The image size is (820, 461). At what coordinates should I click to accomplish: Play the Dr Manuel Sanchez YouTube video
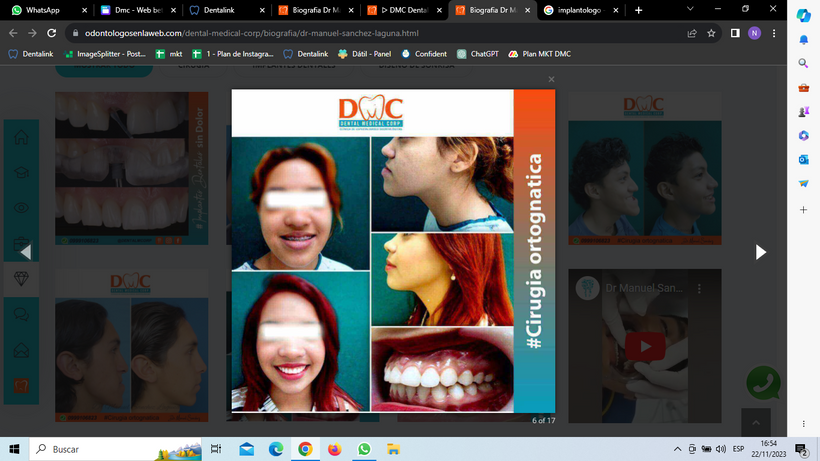point(646,346)
